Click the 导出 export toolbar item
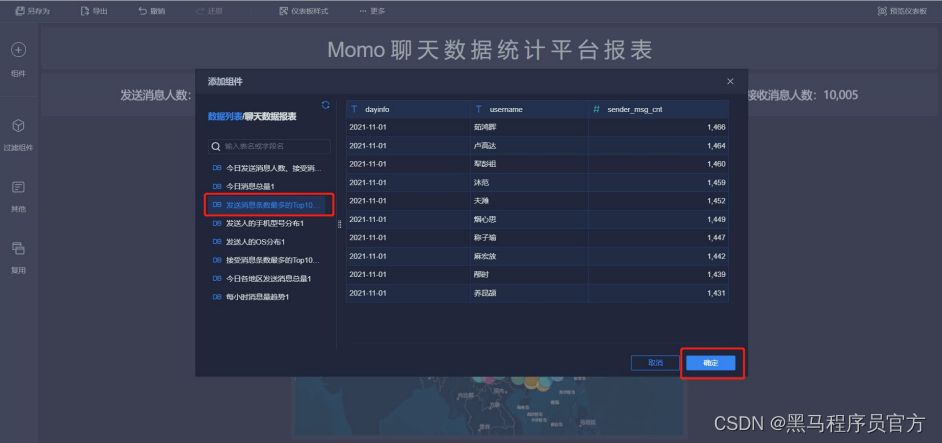 [x=94, y=11]
